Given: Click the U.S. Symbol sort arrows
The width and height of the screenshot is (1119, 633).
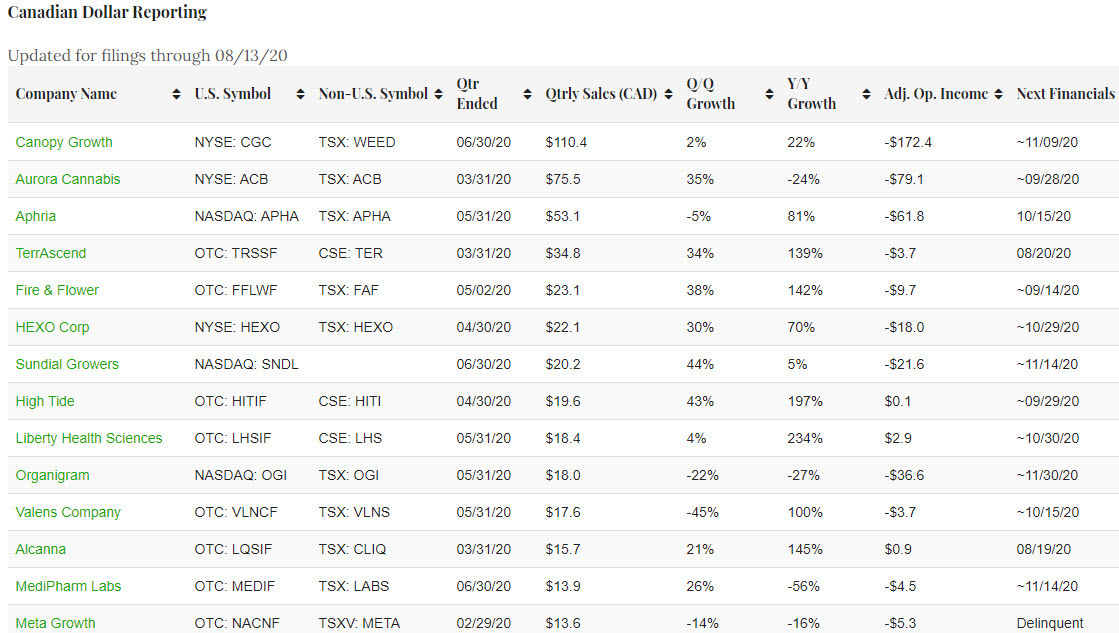Looking at the screenshot, I should [299, 94].
